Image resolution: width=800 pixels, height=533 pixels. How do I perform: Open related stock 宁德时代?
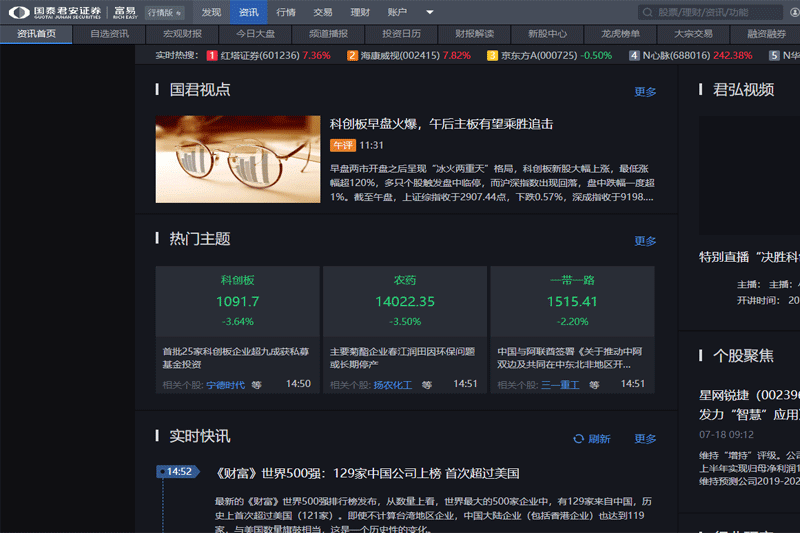click(x=226, y=385)
